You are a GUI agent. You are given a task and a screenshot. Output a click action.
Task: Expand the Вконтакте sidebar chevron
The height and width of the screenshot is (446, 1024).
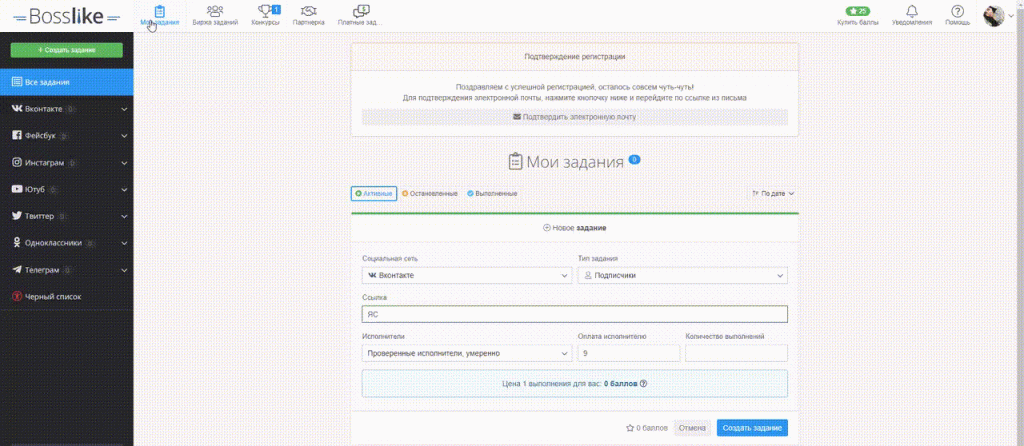click(x=124, y=109)
